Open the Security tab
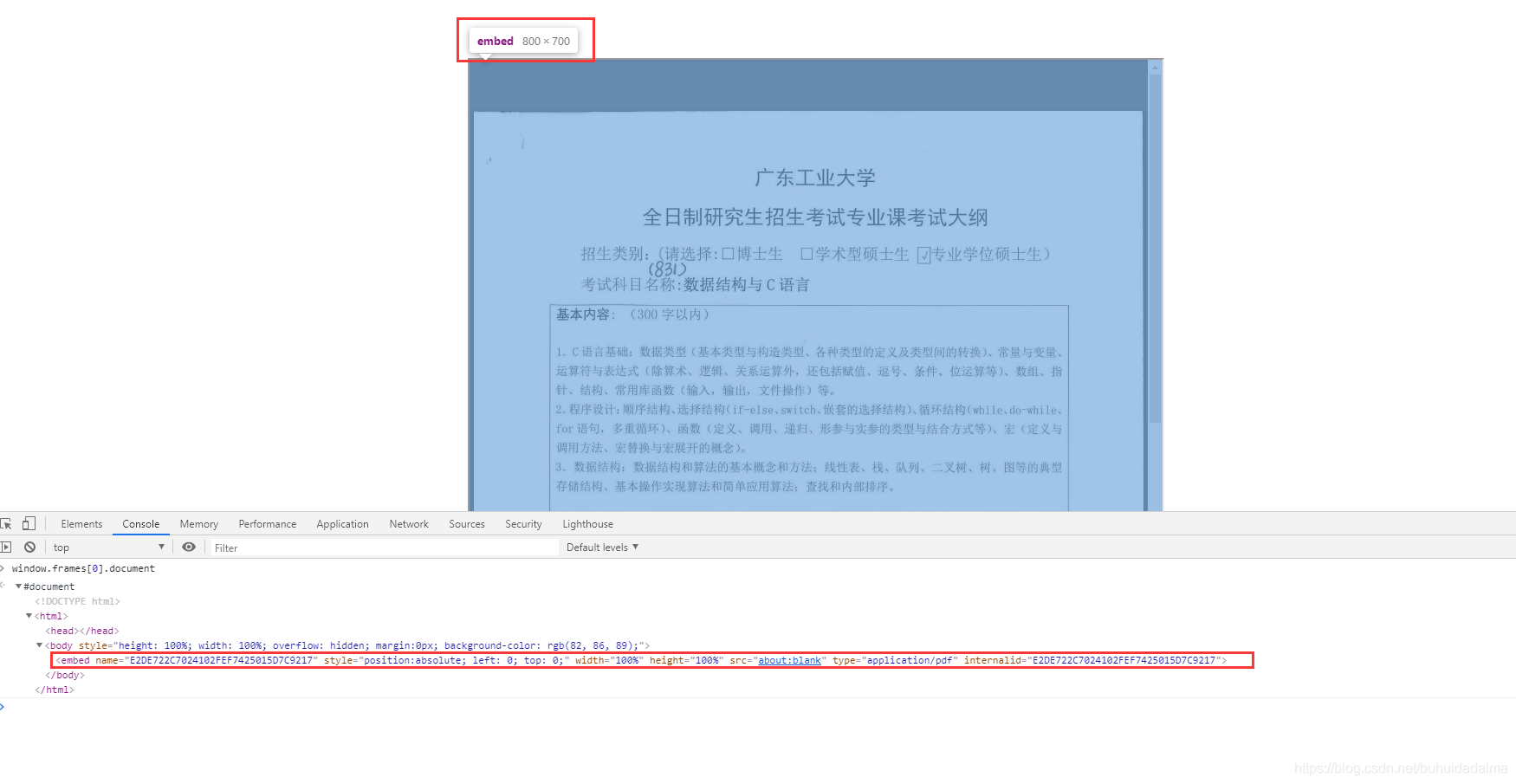1516x784 pixels. (x=523, y=524)
